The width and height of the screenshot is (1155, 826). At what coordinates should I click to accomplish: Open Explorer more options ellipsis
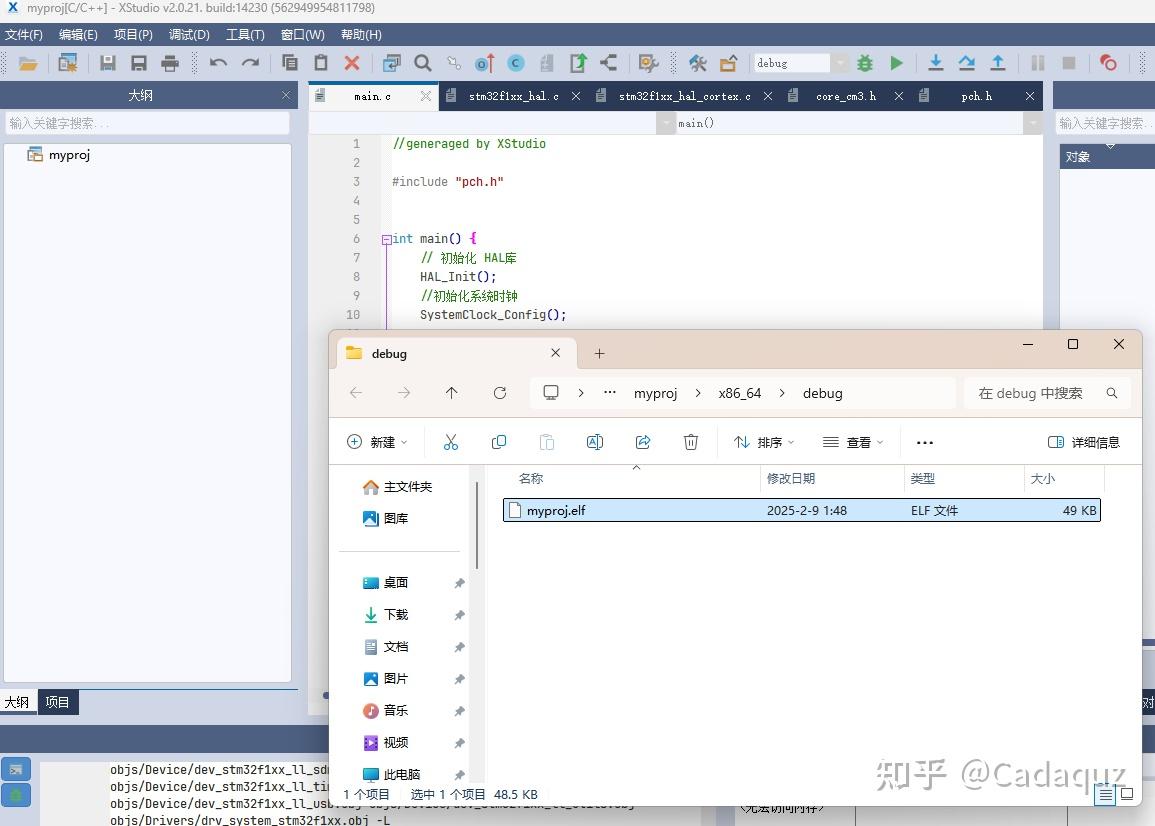925,442
